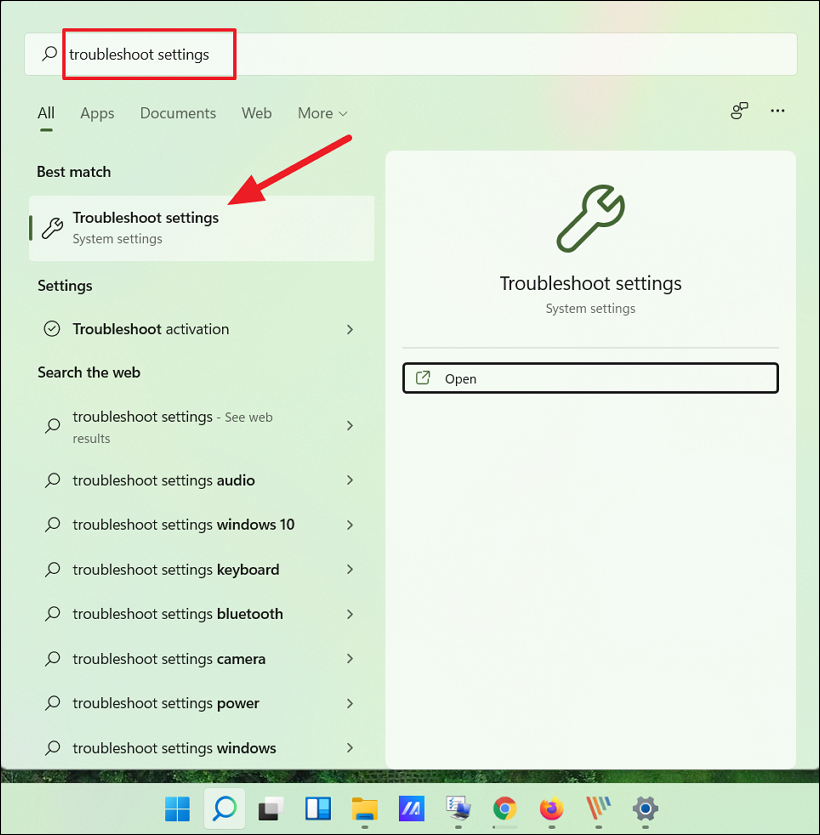Open the computer monitor app icon in taskbar
The width and height of the screenshot is (820, 835).
458,809
